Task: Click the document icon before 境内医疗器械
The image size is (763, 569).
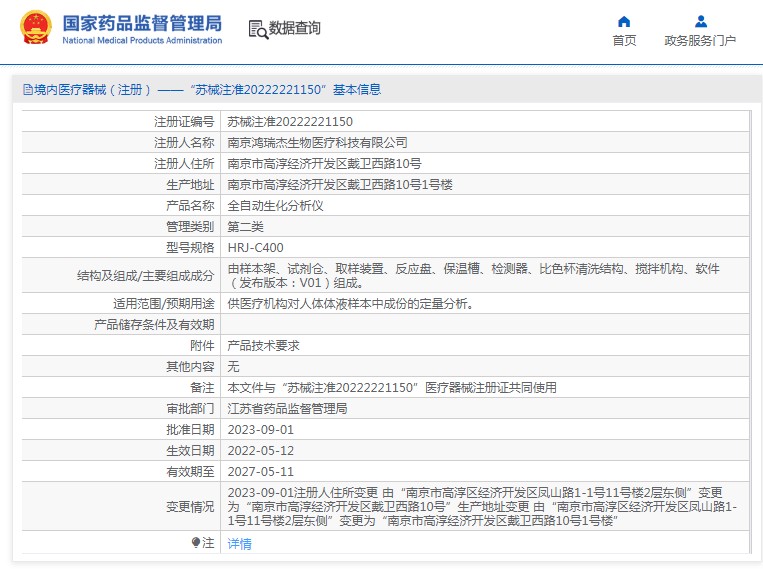Action: [x=27, y=90]
